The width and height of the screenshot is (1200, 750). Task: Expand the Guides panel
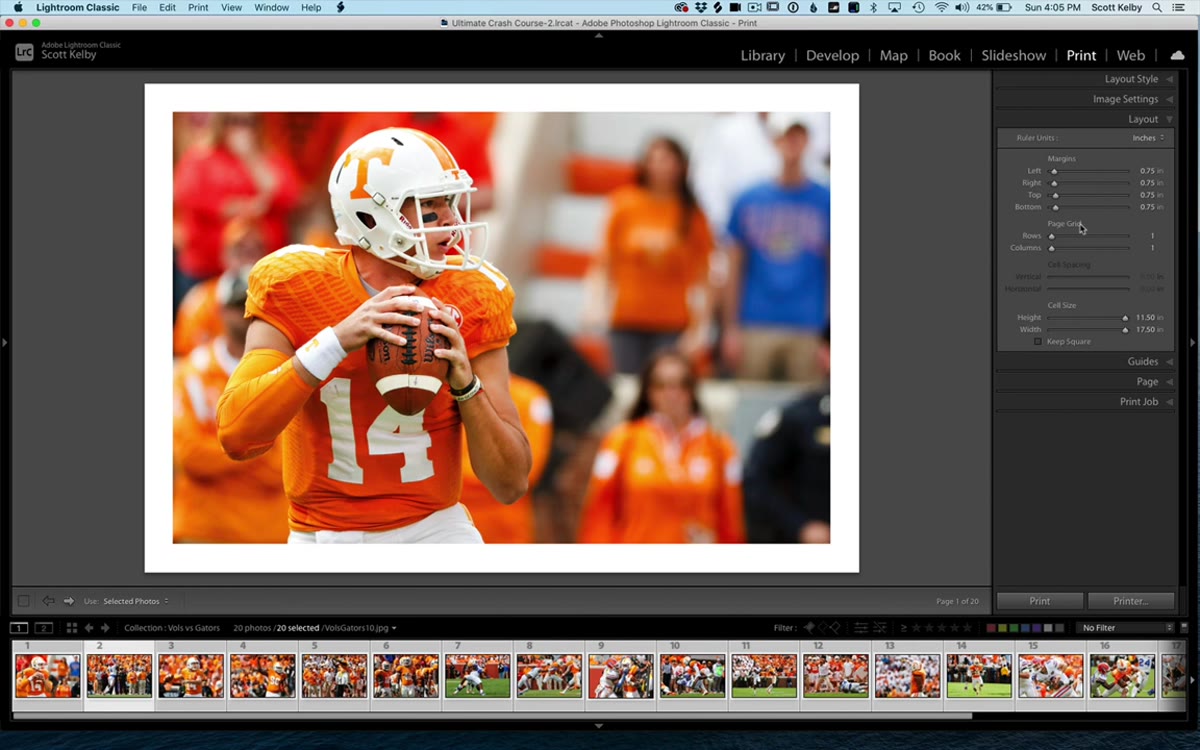[1169, 361]
